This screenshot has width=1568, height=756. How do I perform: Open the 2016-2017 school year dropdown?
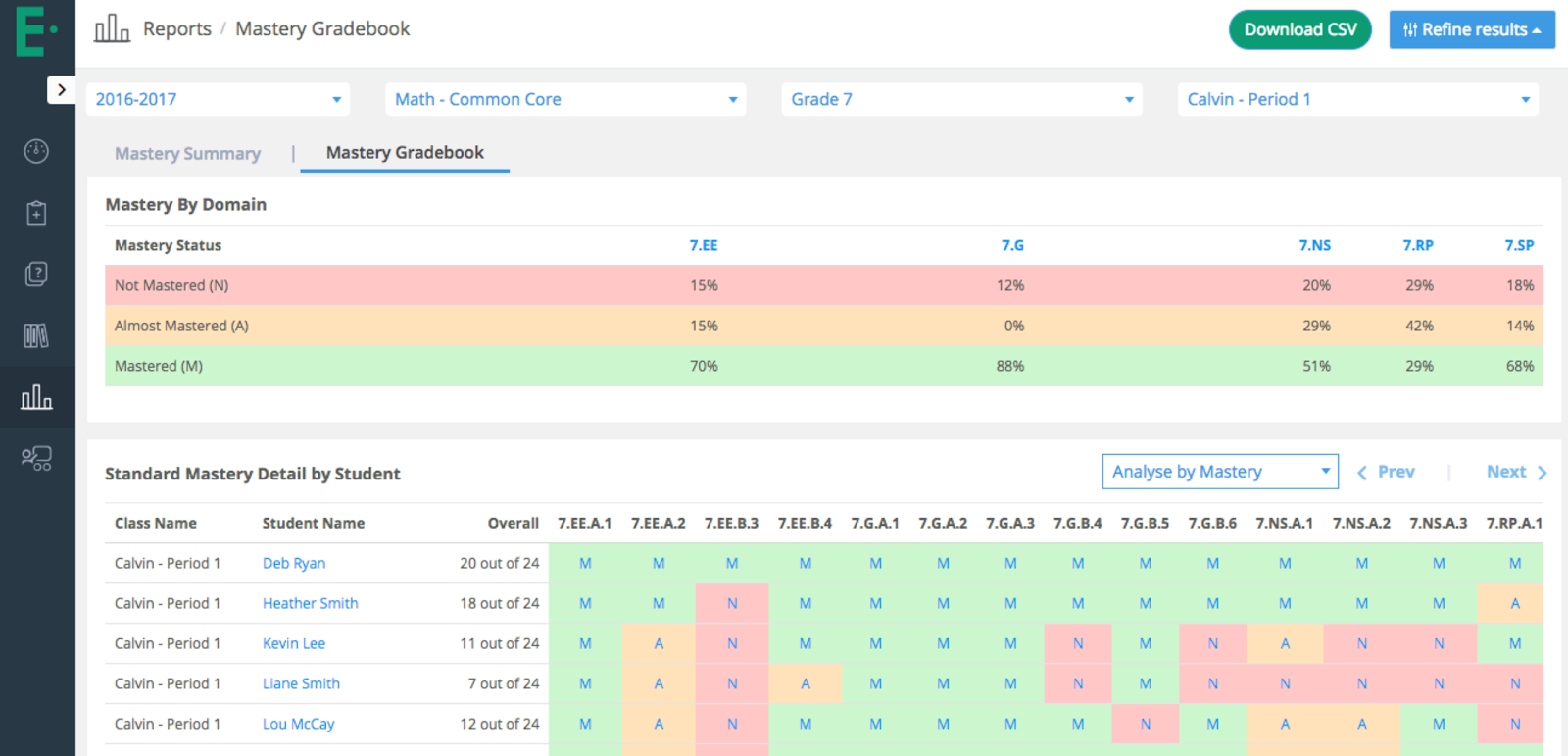click(219, 99)
